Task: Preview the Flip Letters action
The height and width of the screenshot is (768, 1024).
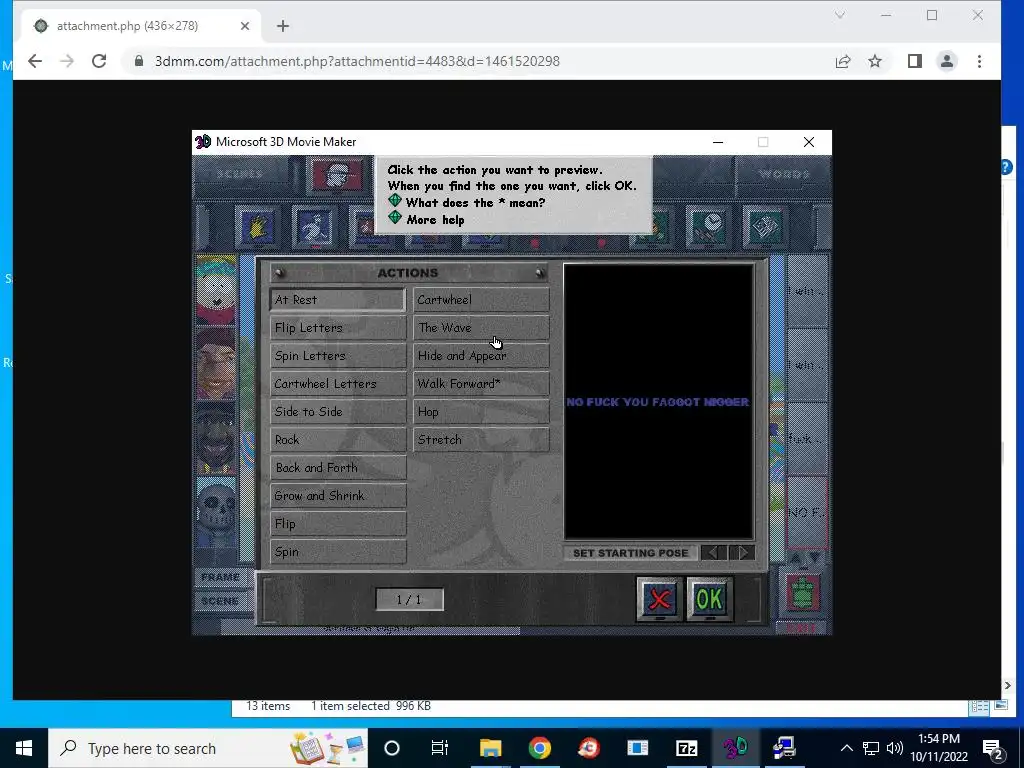Action: [x=338, y=328]
